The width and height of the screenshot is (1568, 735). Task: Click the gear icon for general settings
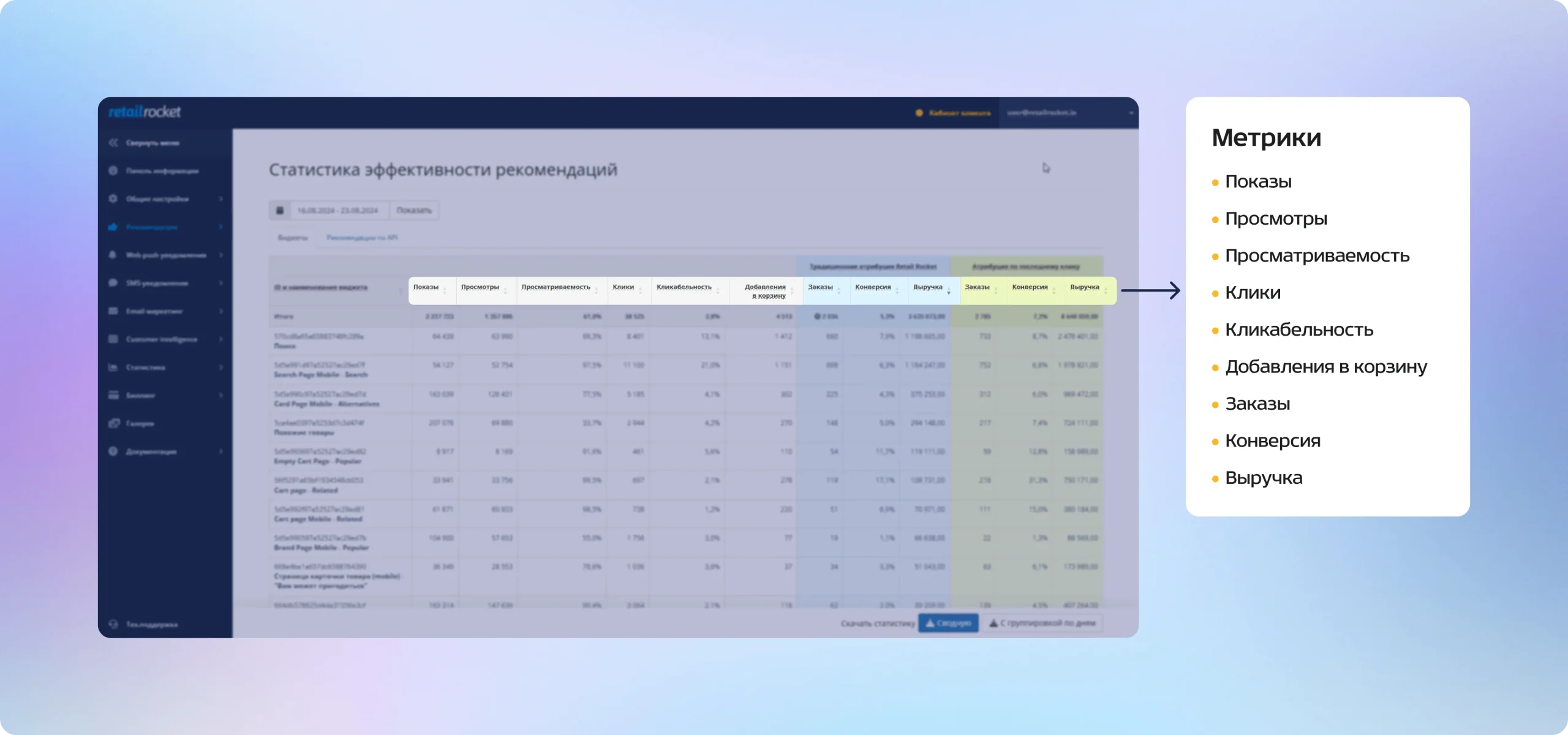pyautogui.click(x=113, y=198)
